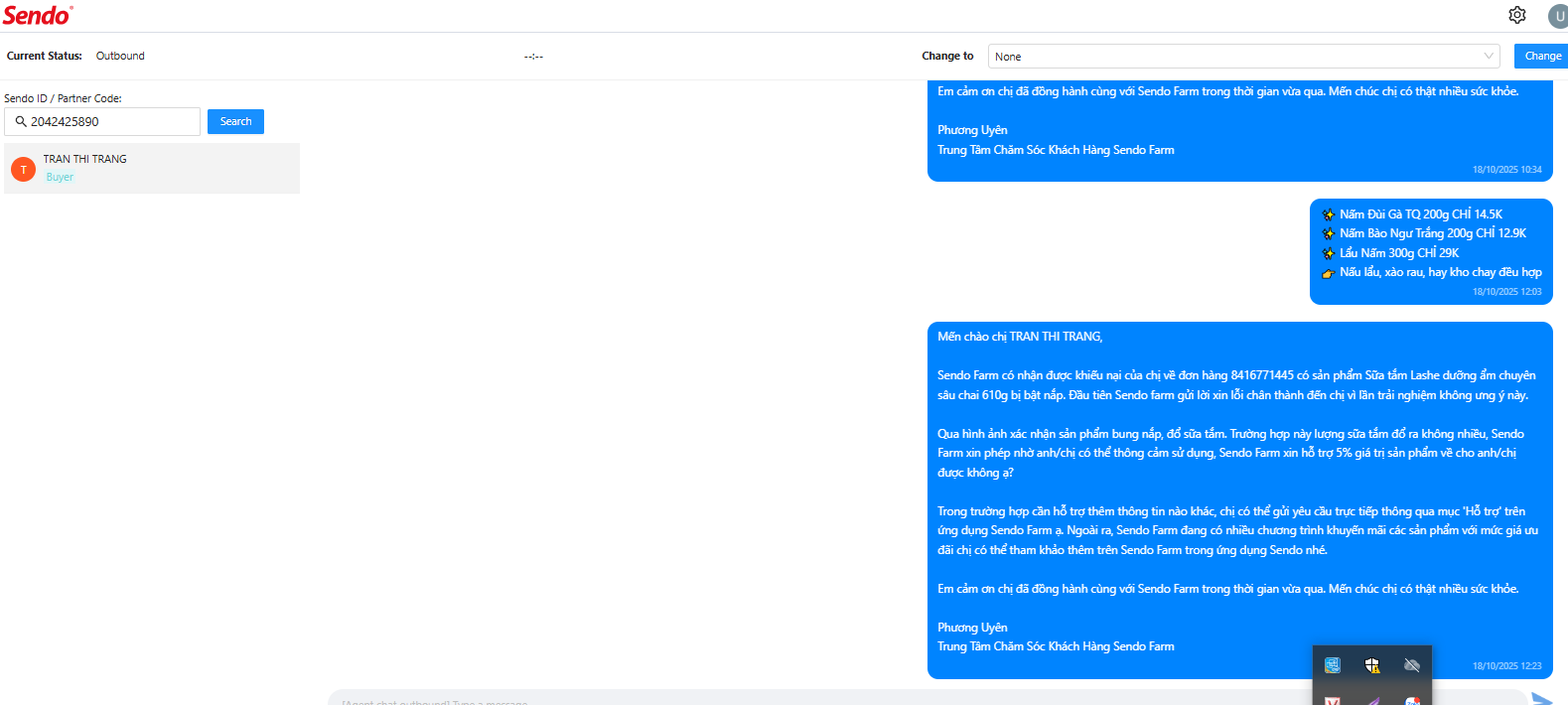Viewport: 1568px width, 705px height.
Task: Click the timestamp 18/10/2025 12:23
Action: 1506,666
